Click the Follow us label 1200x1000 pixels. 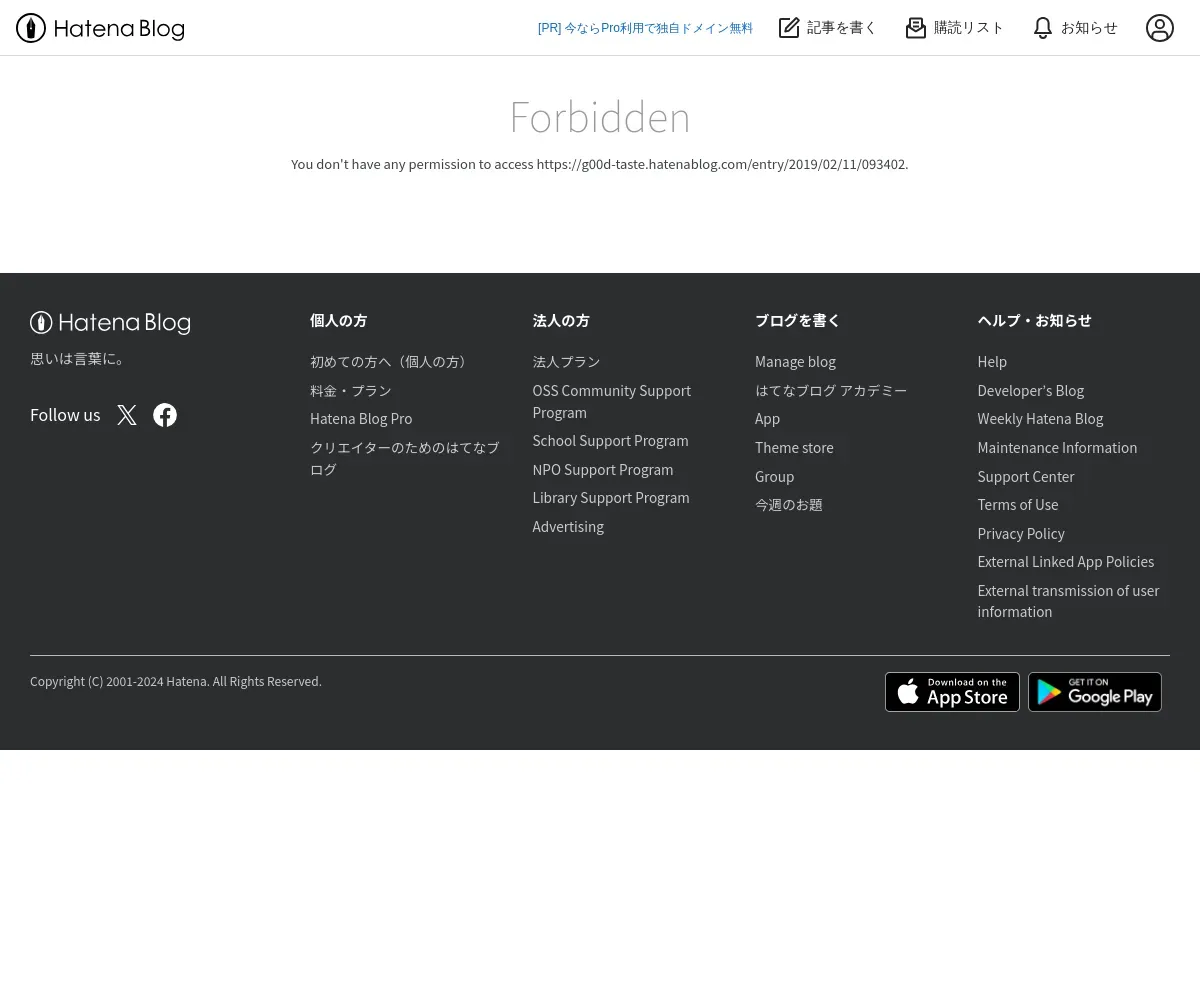pos(65,415)
